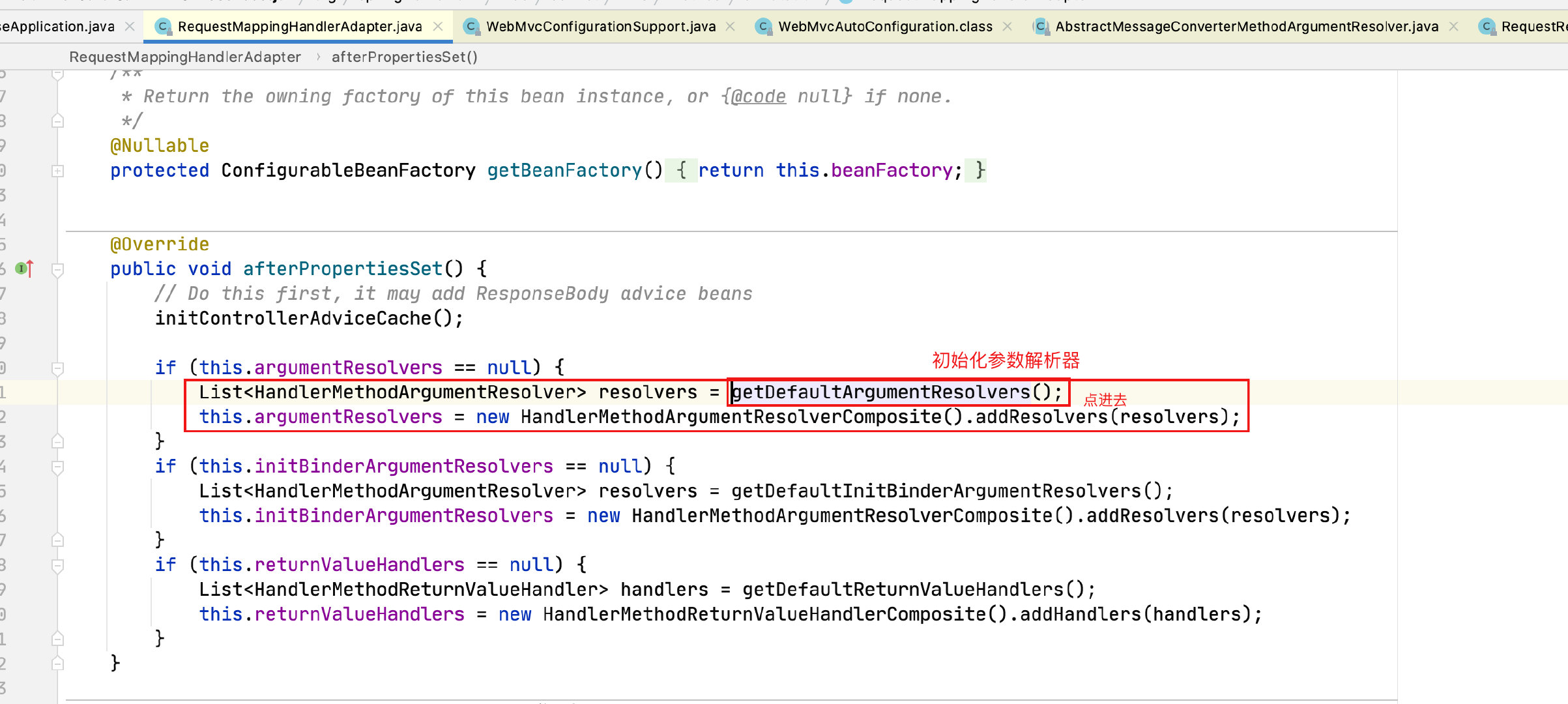Click the @Override annotation
The width and height of the screenshot is (1568, 704).
click(160, 244)
